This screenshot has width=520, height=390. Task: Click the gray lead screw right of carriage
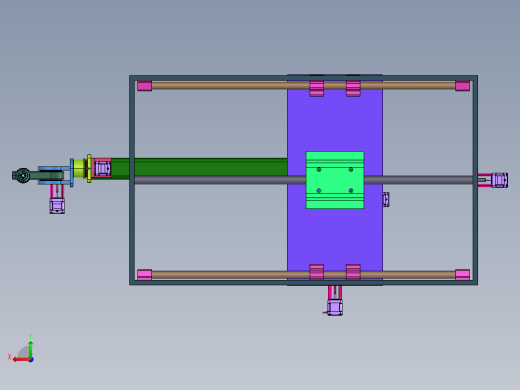tap(418, 180)
